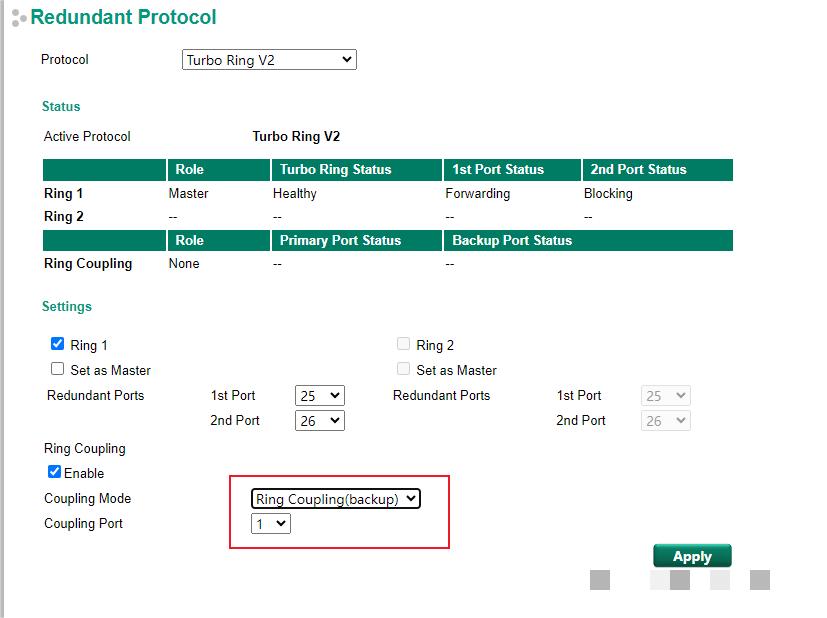The width and height of the screenshot is (827, 618).
Task: Click the Ring 2 row label in status table
Action: (63, 217)
